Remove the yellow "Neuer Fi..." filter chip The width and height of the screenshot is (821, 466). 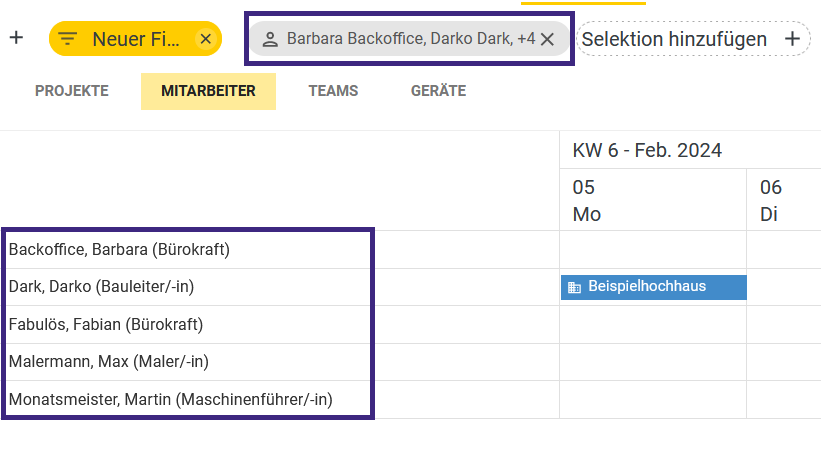(x=205, y=39)
